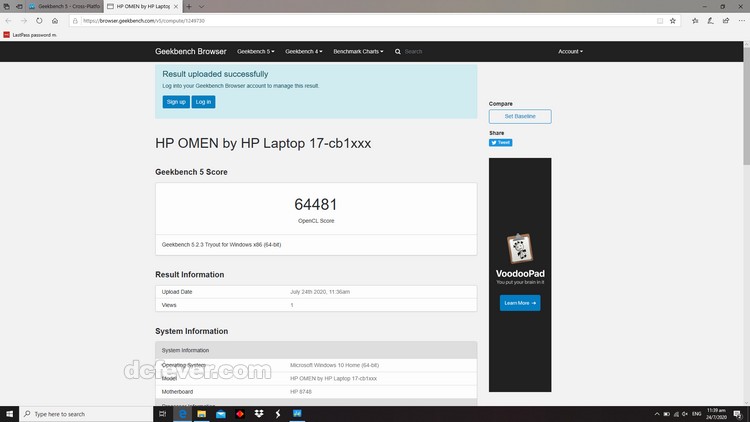Viewport: 750px width, 422px height.
Task: Open the Action Center notifications icon
Action: tap(738, 414)
